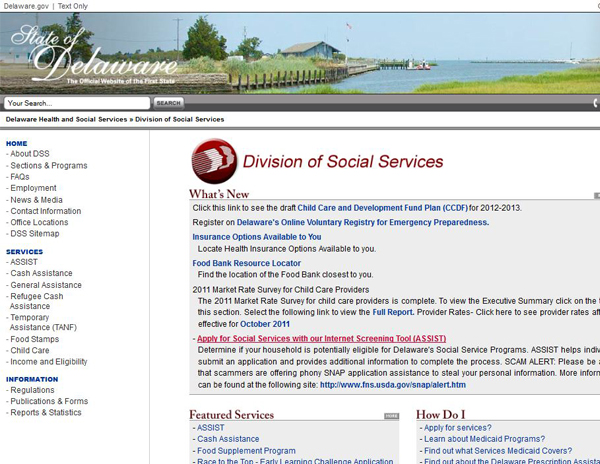
Task: Open Cash Assistance under Featured Services
Action: [x=228, y=439]
